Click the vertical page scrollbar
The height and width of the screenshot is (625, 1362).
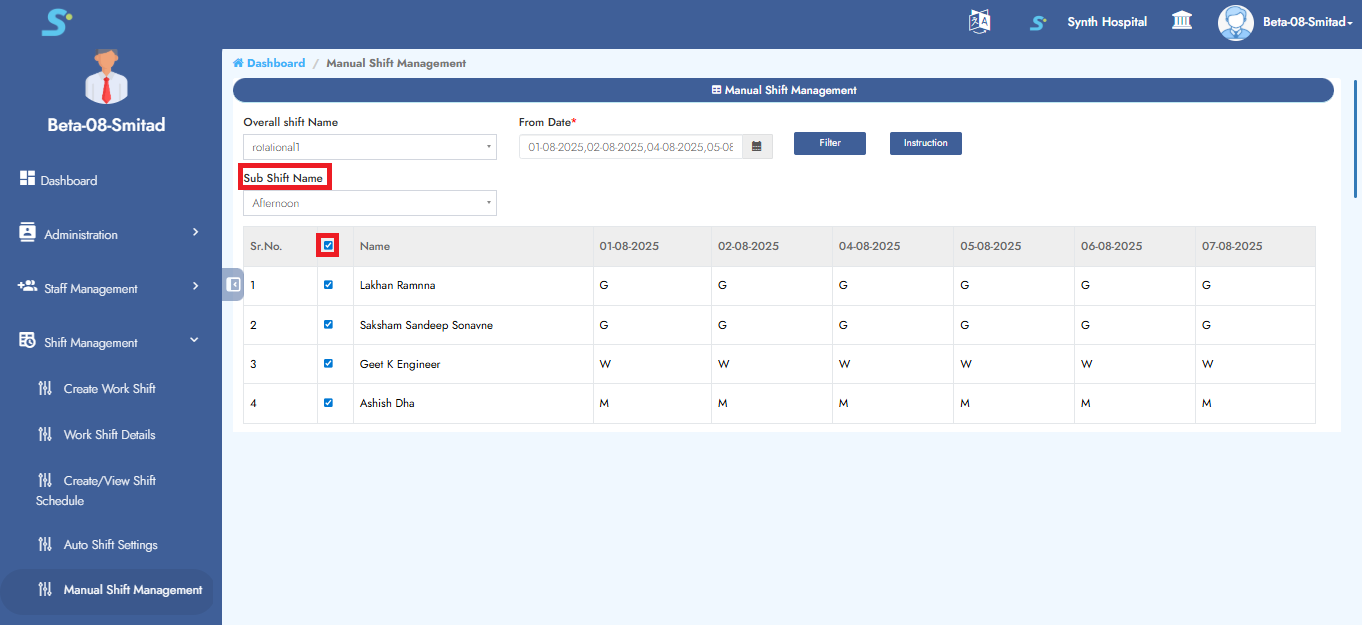1355,140
